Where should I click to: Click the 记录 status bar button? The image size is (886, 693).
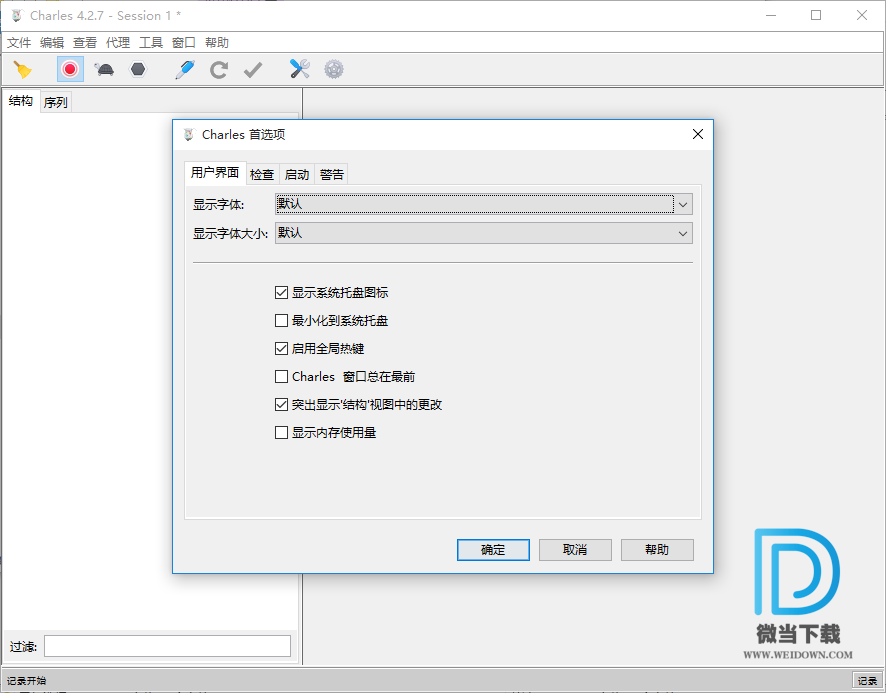867,680
